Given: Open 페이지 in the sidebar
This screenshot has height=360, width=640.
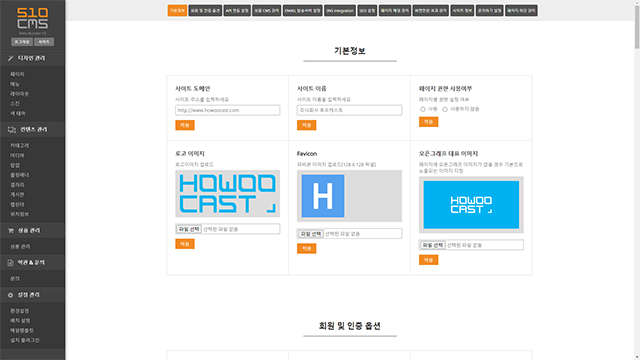Looking at the screenshot, I should coord(17,74).
